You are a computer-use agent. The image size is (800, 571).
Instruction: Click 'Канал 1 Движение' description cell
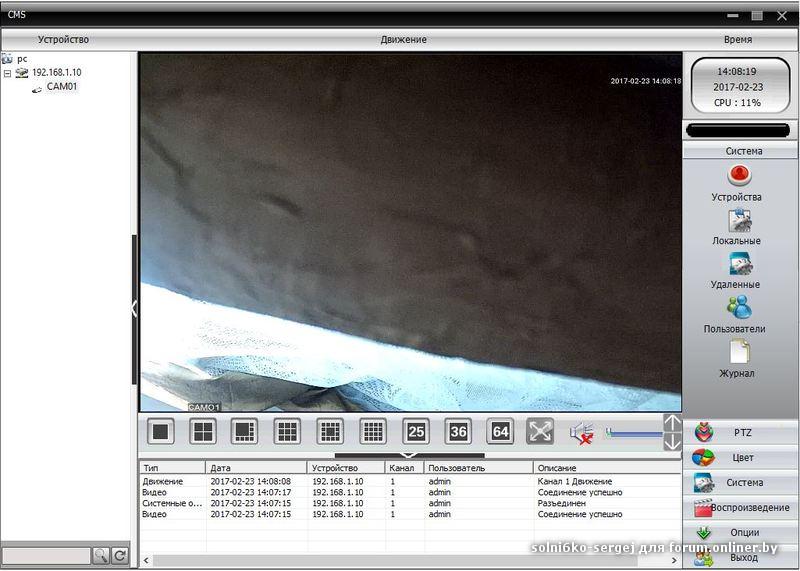574,481
